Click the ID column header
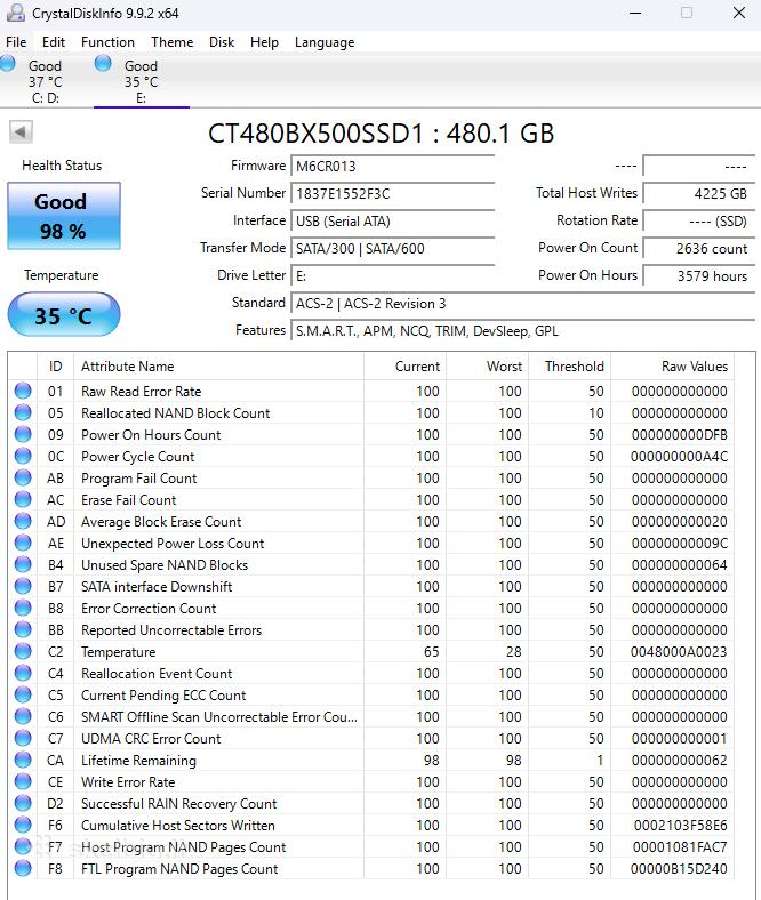 point(56,366)
